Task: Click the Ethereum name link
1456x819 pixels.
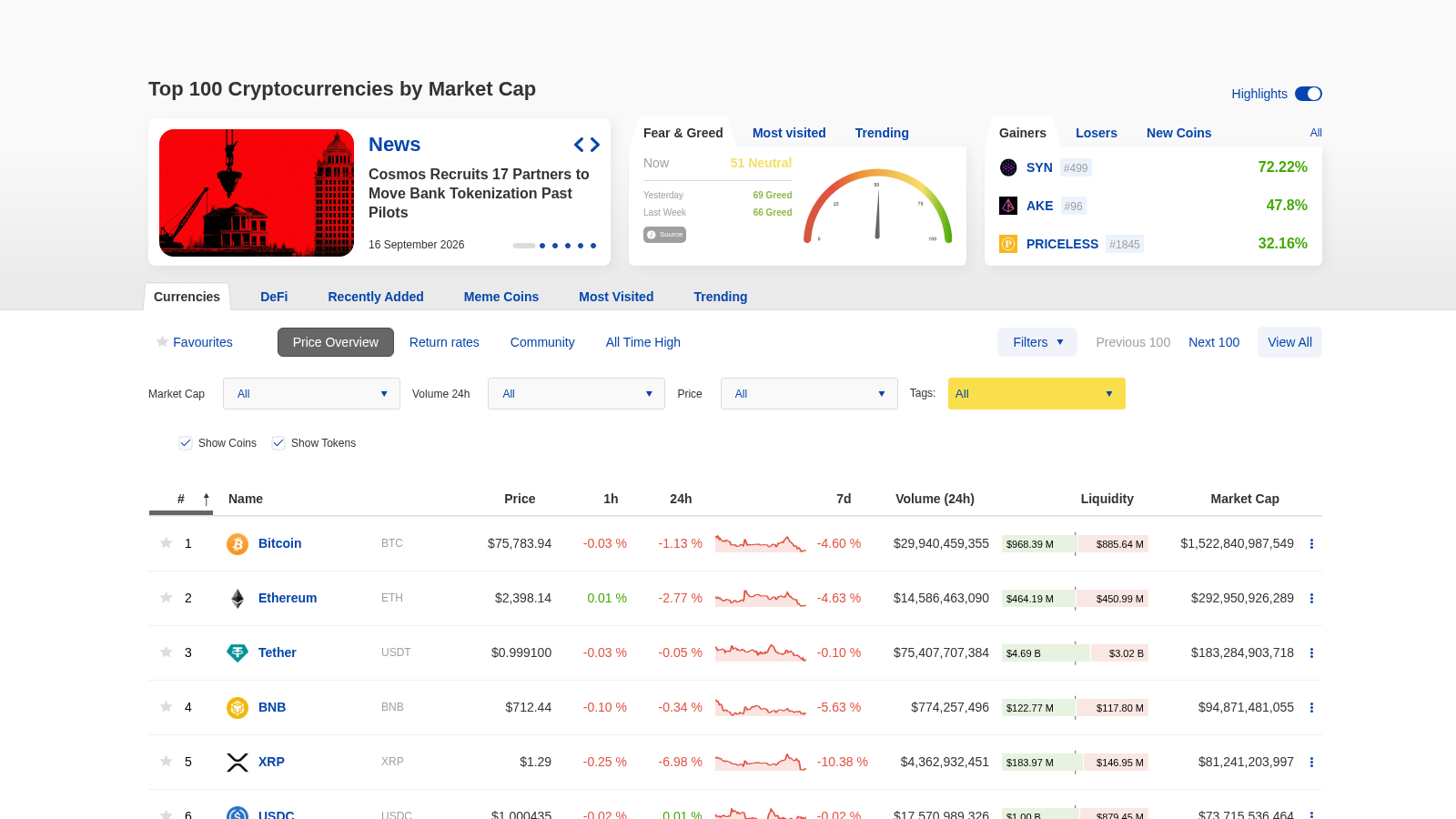Action: coord(288,598)
